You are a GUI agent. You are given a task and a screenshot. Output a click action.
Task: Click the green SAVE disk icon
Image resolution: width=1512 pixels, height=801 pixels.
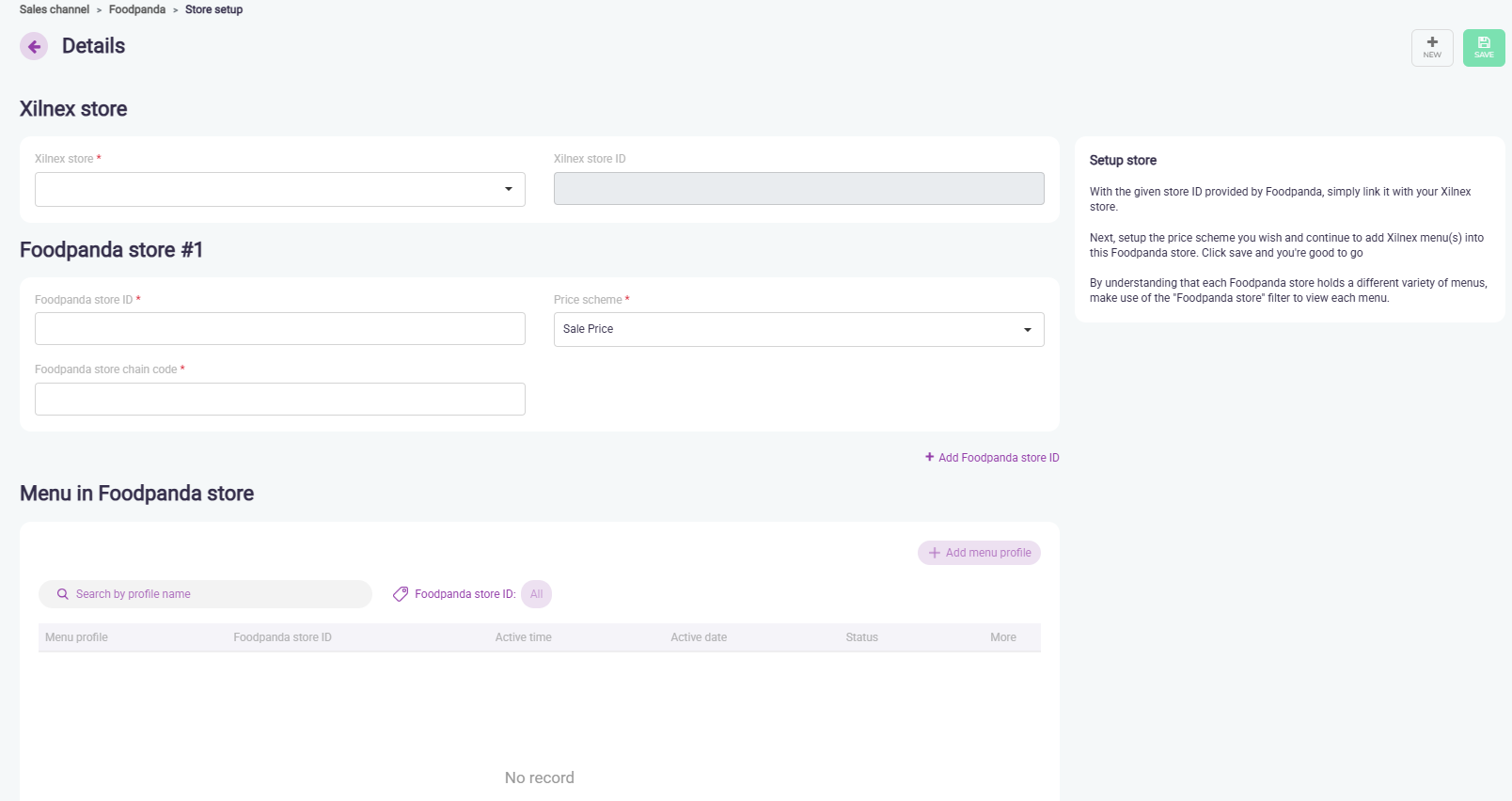1484,42
